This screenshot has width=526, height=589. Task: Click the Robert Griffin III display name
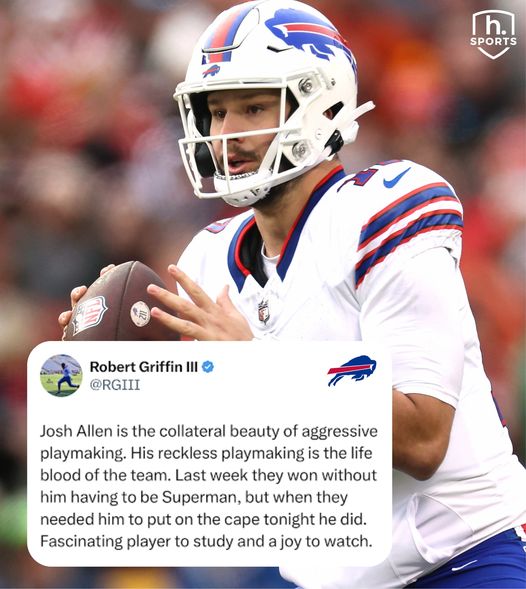tap(144, 367)
